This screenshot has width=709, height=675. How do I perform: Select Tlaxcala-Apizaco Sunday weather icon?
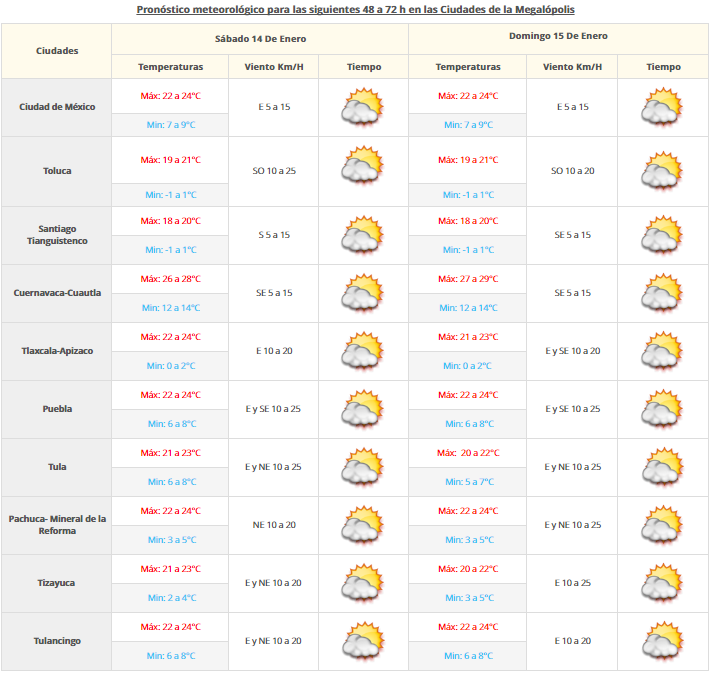coord(662,351)
